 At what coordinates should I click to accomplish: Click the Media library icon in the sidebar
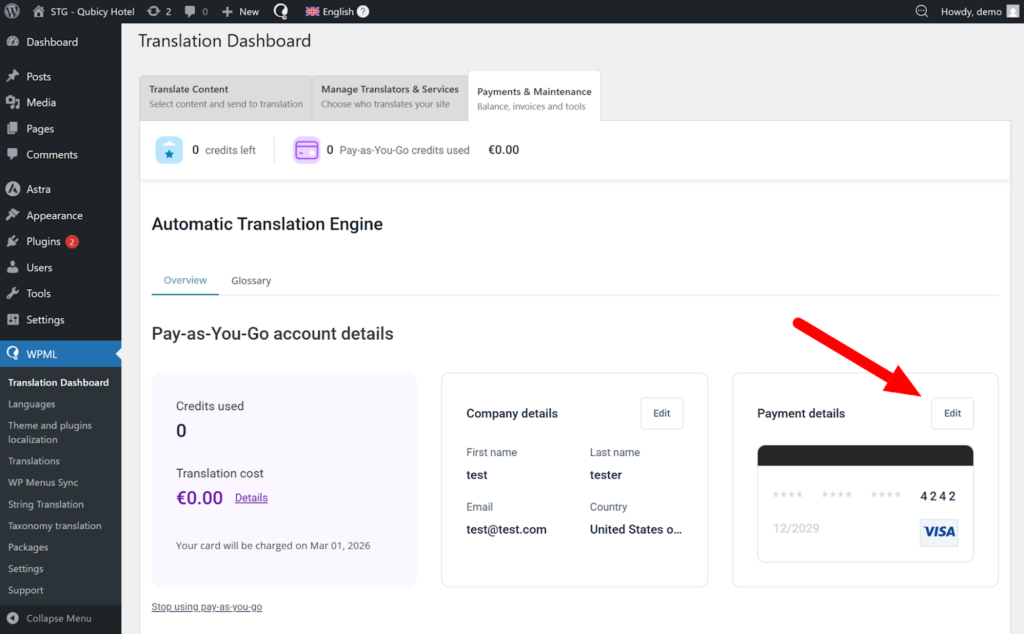coord(13,103)
